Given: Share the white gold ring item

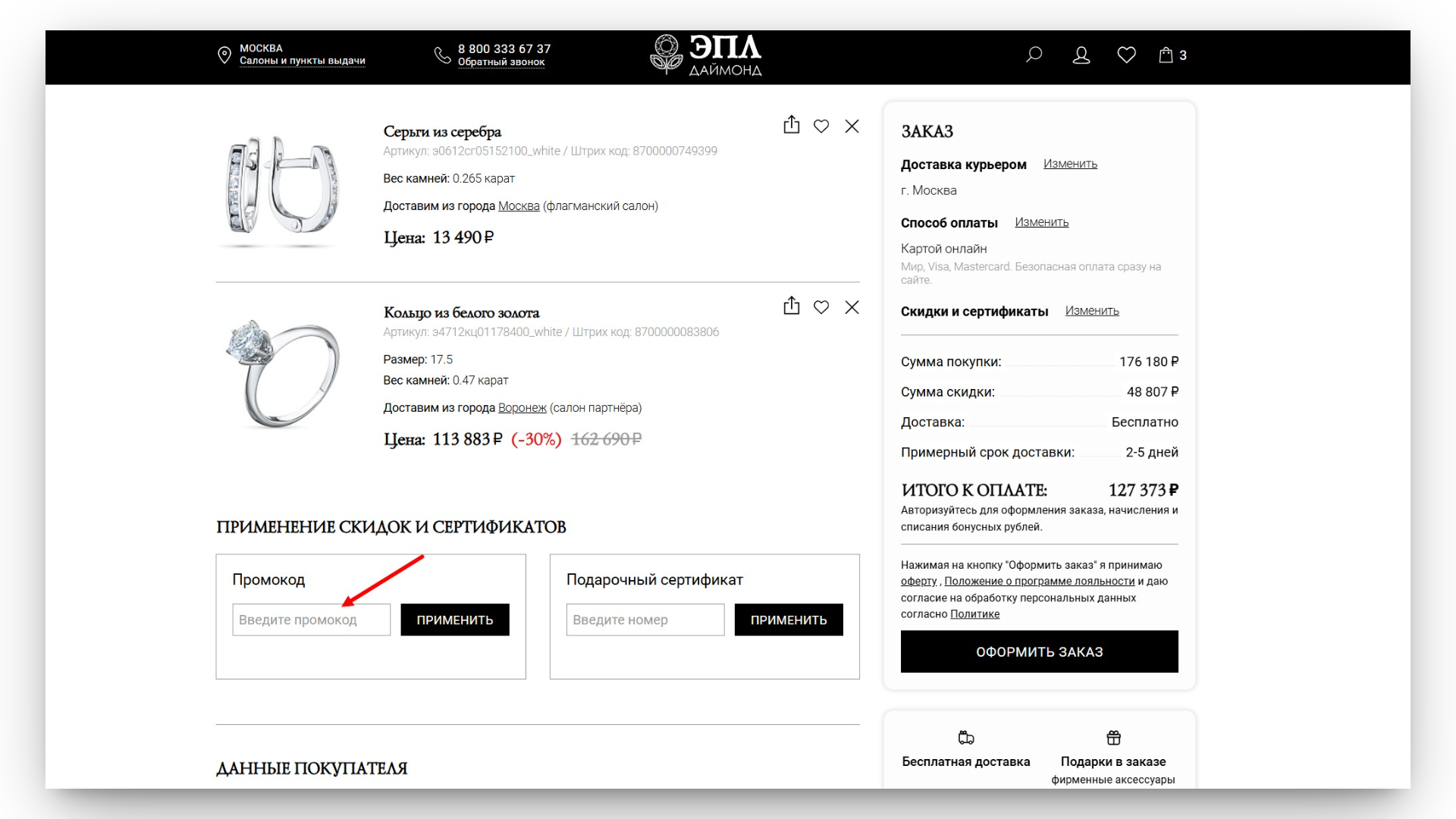Looking at the screenshot, I should pos(791,306).
